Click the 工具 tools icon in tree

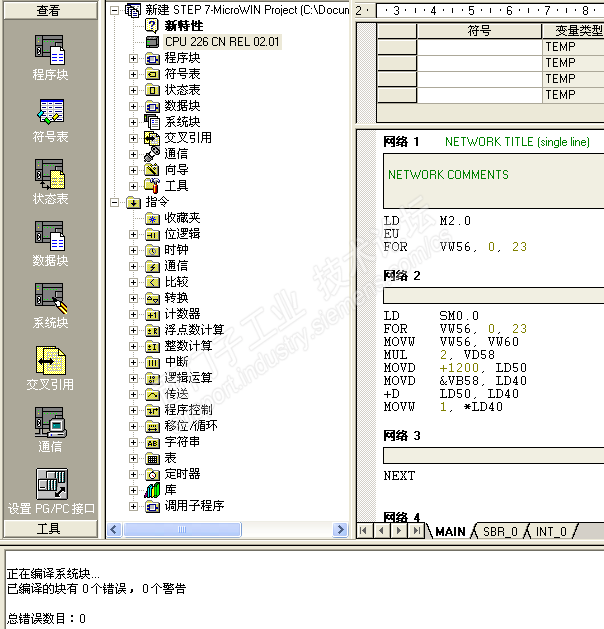coord(152,186)
